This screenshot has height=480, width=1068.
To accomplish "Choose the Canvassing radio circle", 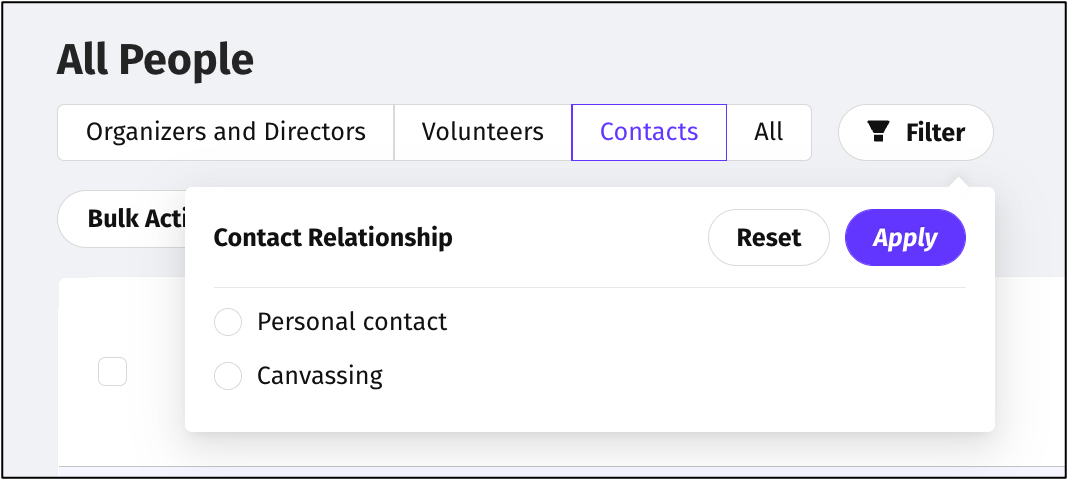I will (228, 376).
